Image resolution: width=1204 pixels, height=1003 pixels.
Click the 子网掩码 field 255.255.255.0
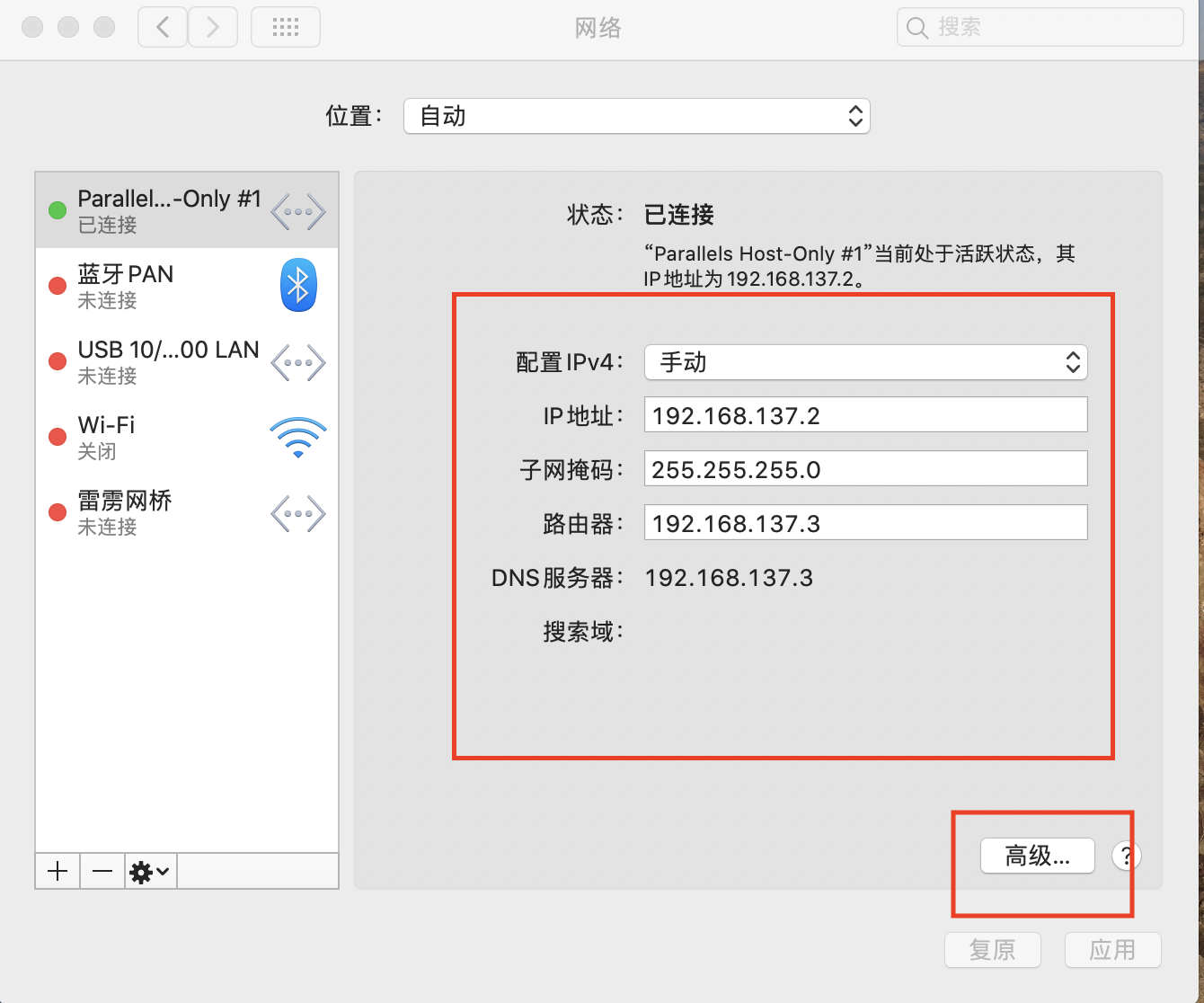pos(866,469)
